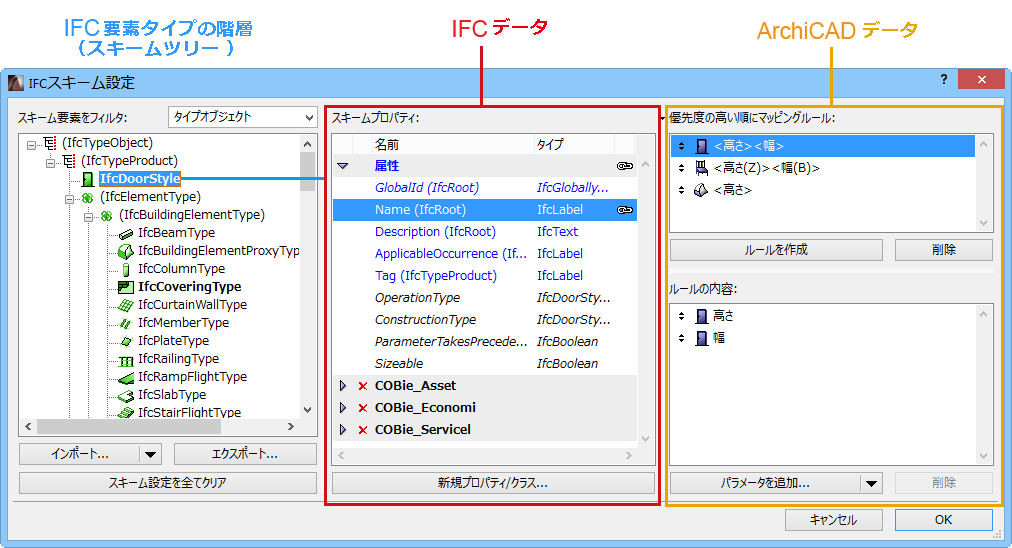Click the キャンセル button
The height and width of the screenshot is (548, 1012).
(x=834, y=520)
